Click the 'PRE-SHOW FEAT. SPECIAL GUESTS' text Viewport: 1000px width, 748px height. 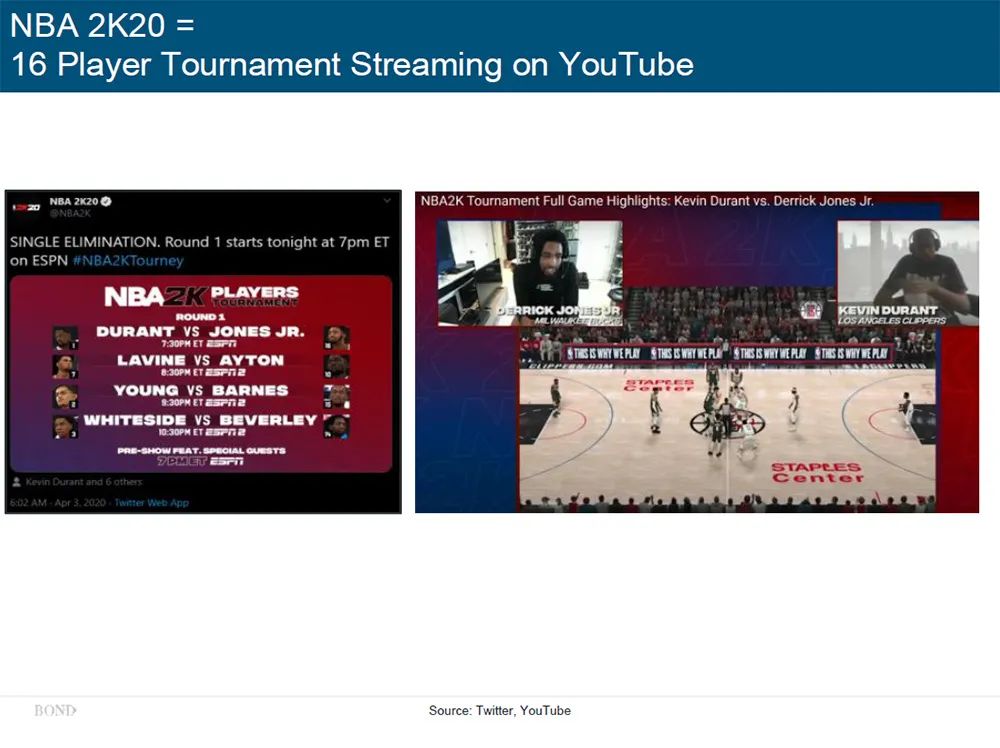(202, 451)
